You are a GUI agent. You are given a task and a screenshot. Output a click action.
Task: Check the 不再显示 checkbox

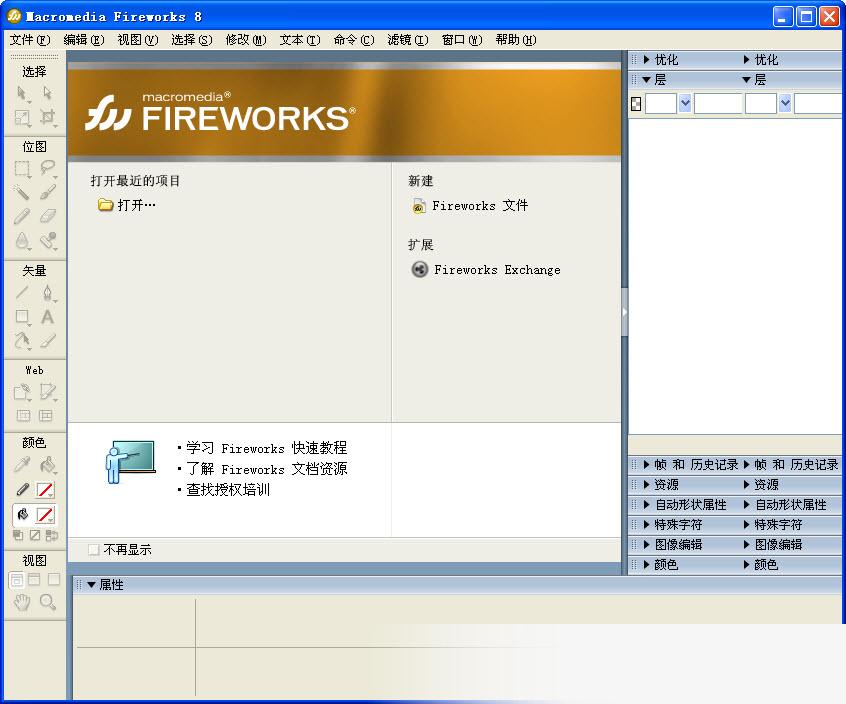point(93,550)
